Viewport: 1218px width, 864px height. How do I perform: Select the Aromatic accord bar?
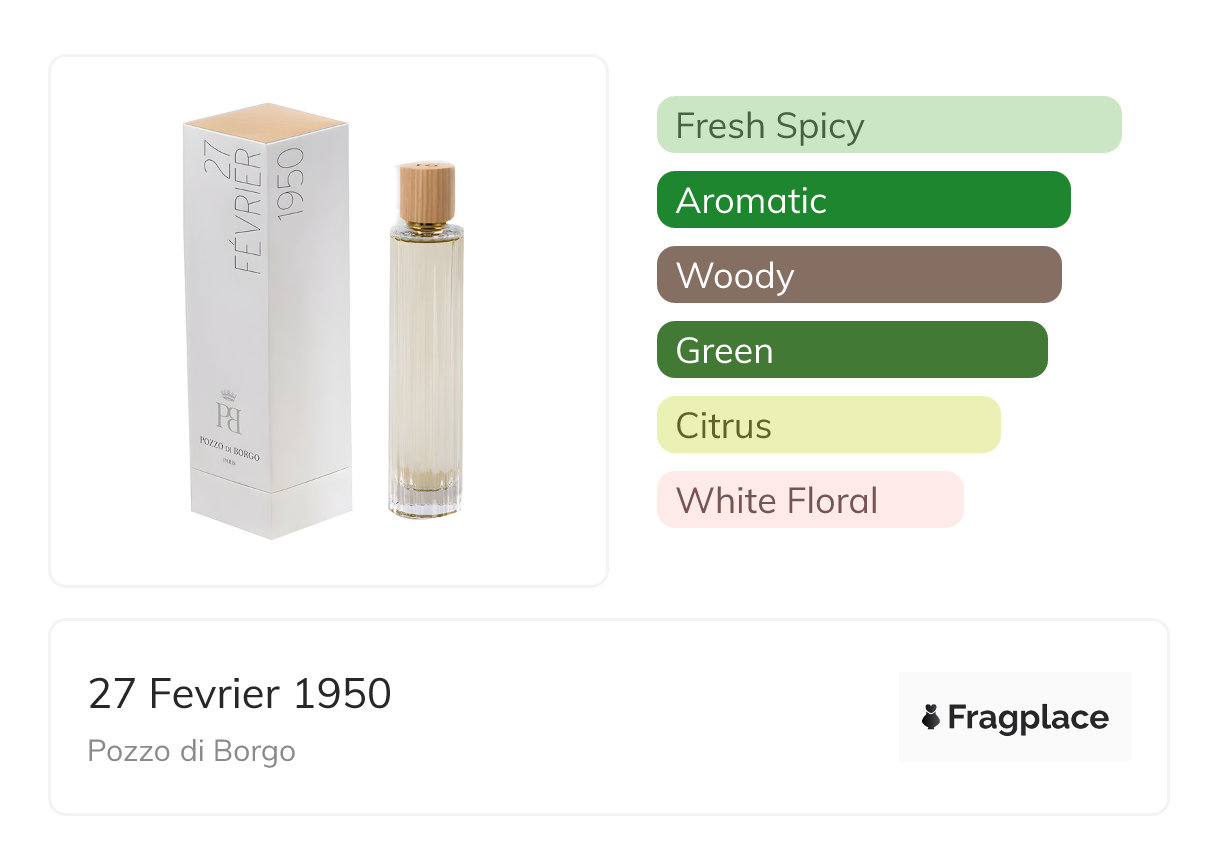(x=863, y=200)
